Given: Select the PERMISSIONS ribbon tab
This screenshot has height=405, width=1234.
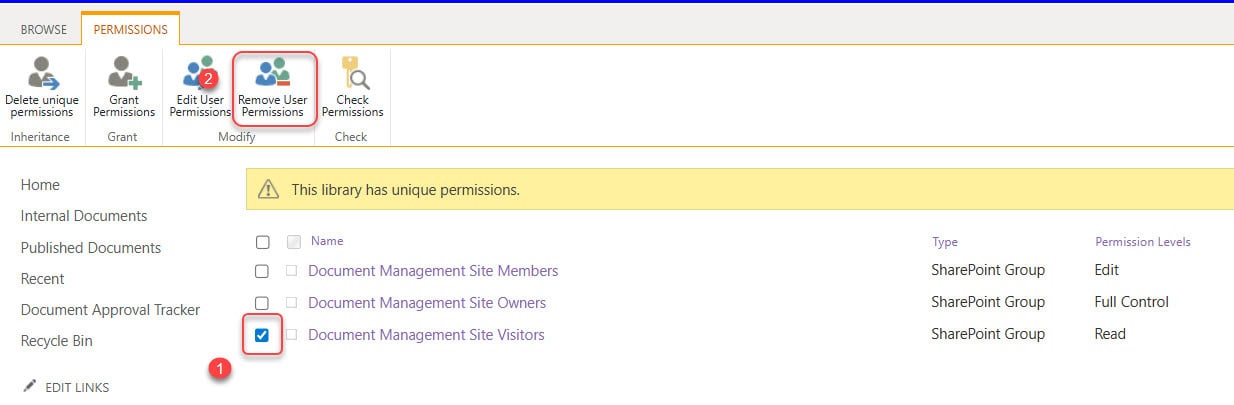Looking at the screenshot, I should 130,29.
